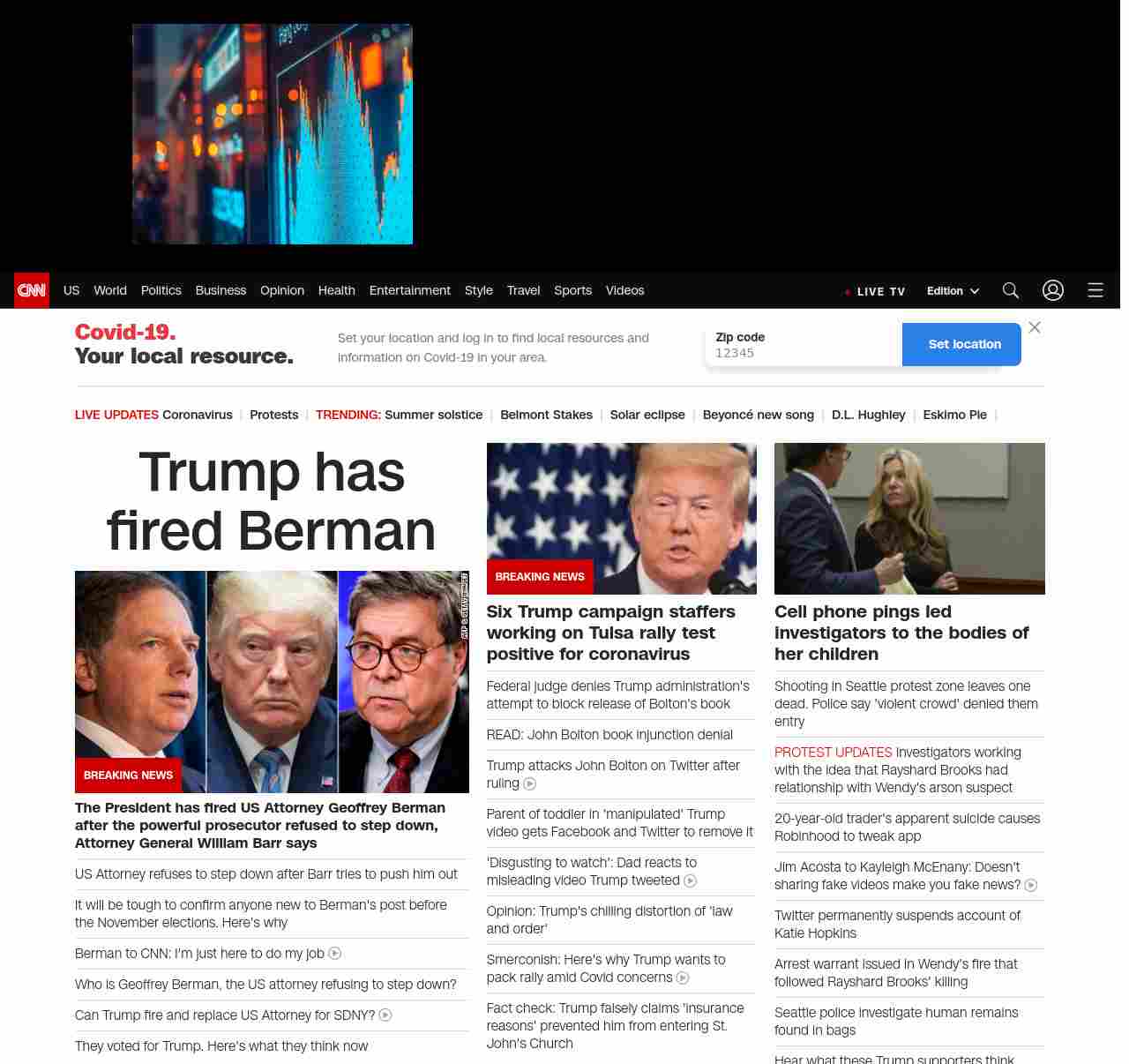
Task: Open the search magnifier icon
Action: coord(1011,290)
